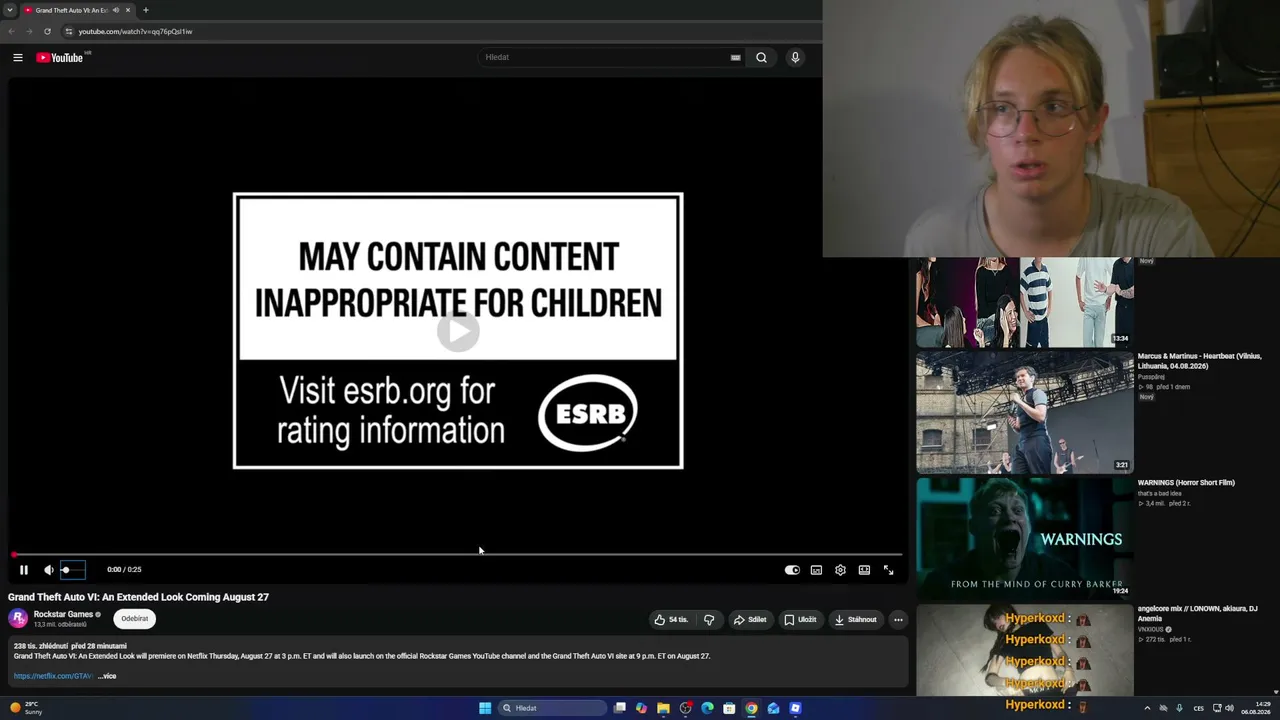Open the WARNINGS horror short film thumbnail
This screenshot has width=1280, height=720.
[x=1025, y=538]
